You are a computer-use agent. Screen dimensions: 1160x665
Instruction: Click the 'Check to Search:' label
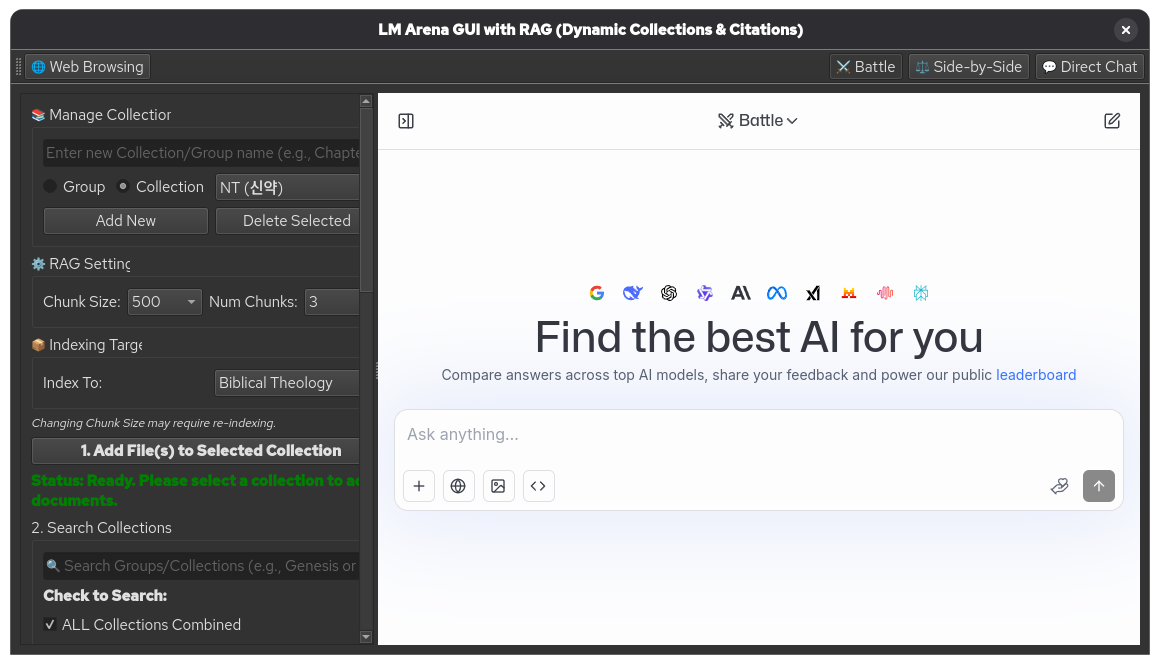(105, 595)
